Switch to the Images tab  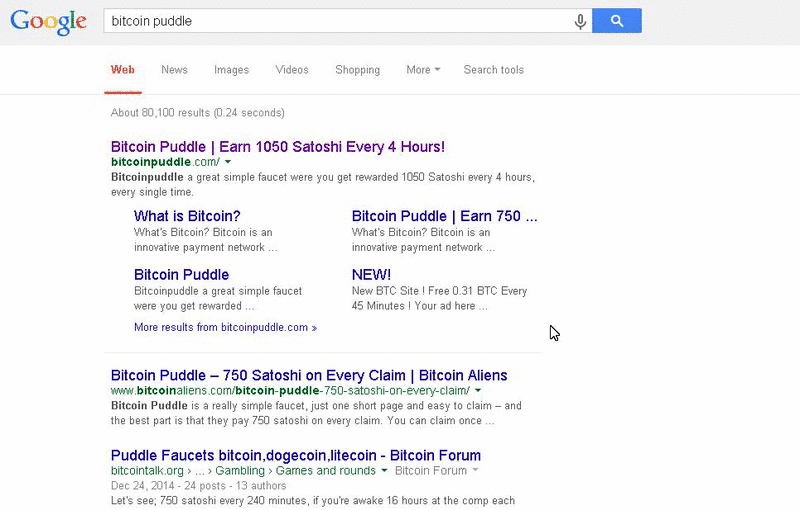[x=232, y=70]
